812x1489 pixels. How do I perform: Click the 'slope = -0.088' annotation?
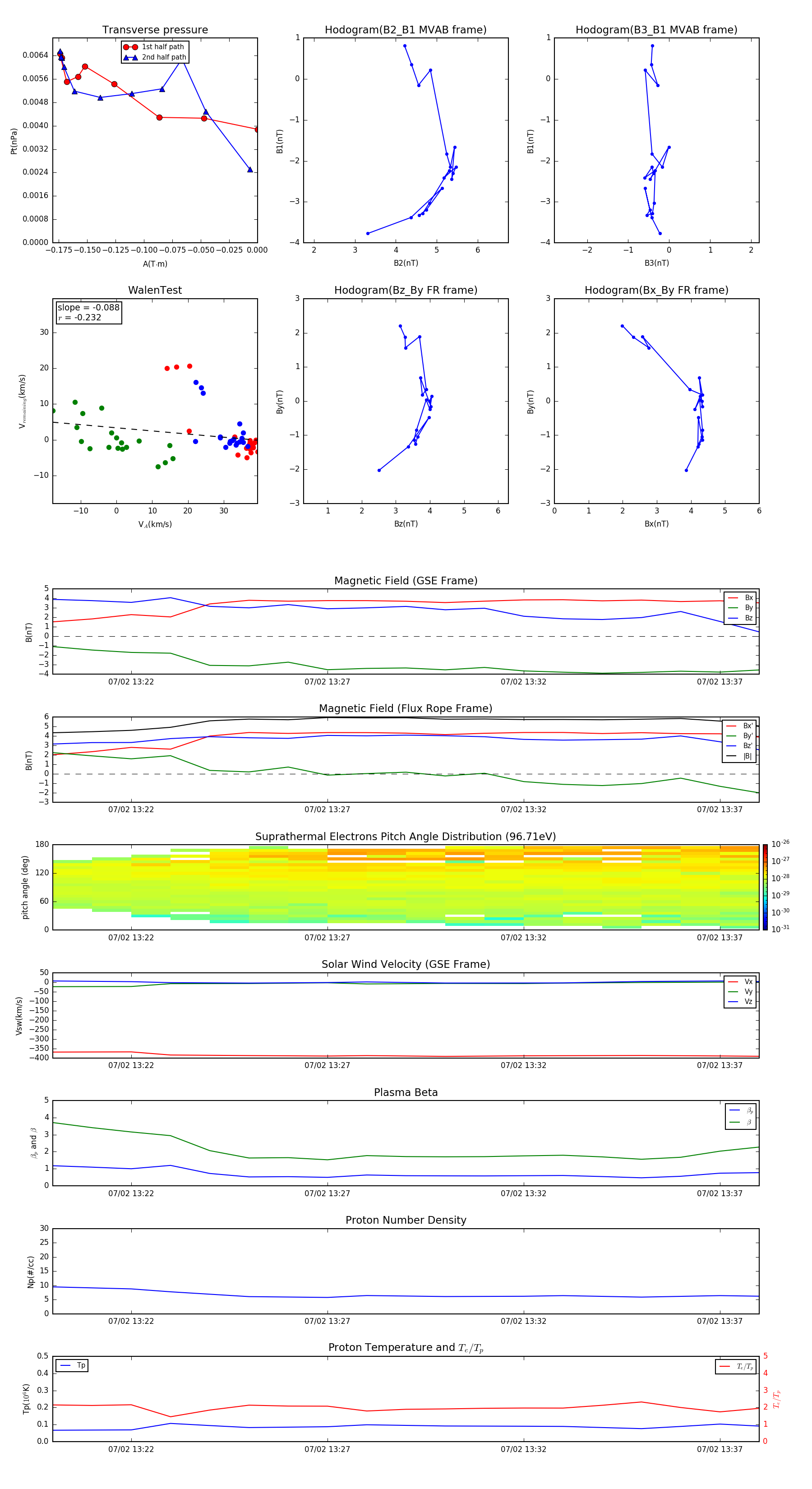tap(88, 308)
